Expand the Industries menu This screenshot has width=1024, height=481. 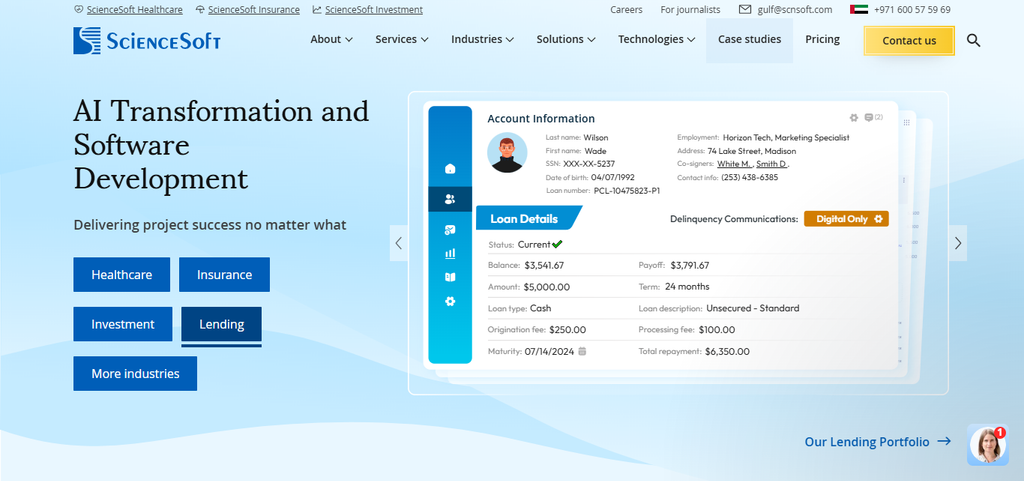(482, 39)
